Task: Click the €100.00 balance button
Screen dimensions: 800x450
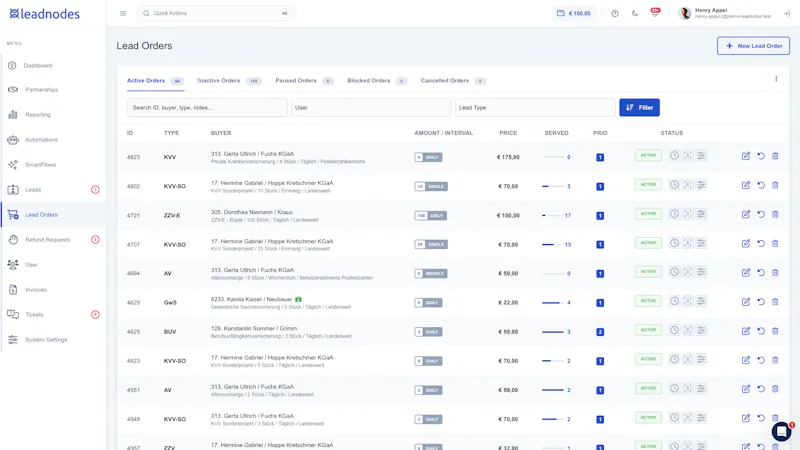Action: [574, 13]
